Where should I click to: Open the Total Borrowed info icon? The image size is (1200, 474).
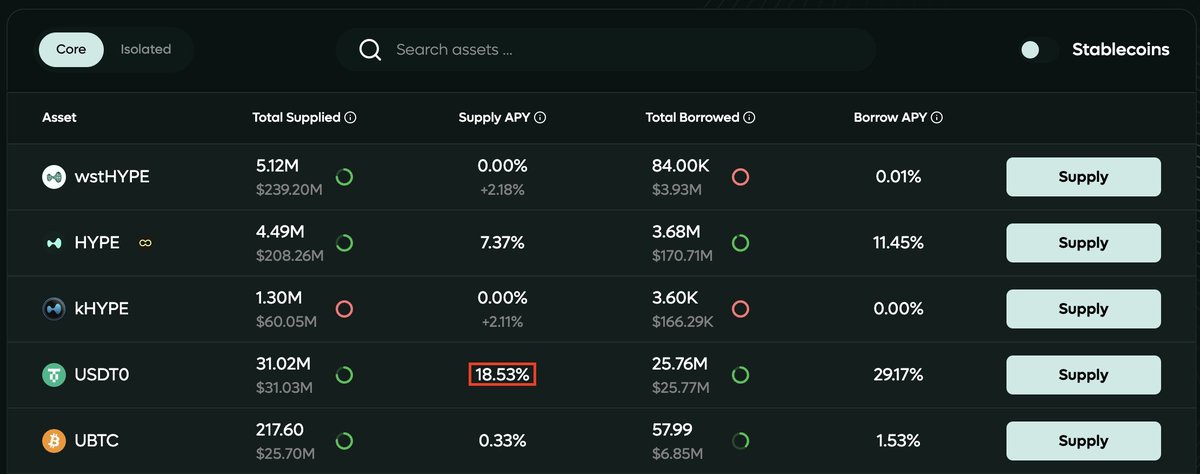point(749,117)
